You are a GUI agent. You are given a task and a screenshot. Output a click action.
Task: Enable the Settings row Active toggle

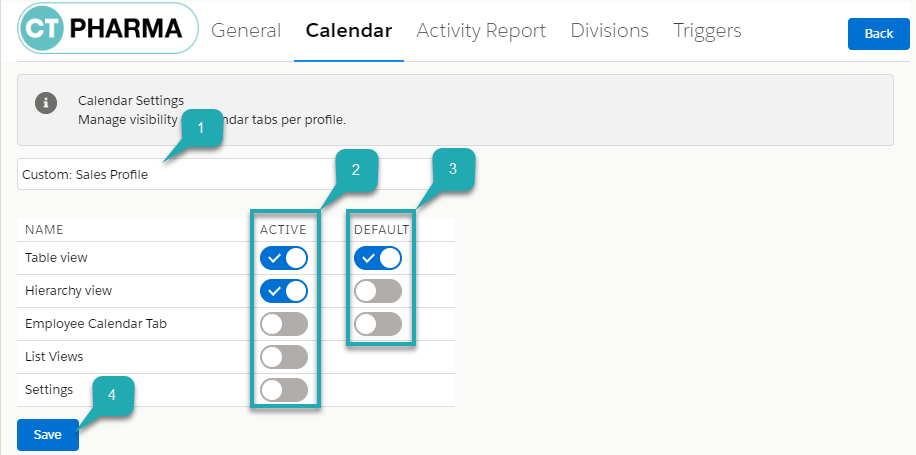click(x=284, y=389)
